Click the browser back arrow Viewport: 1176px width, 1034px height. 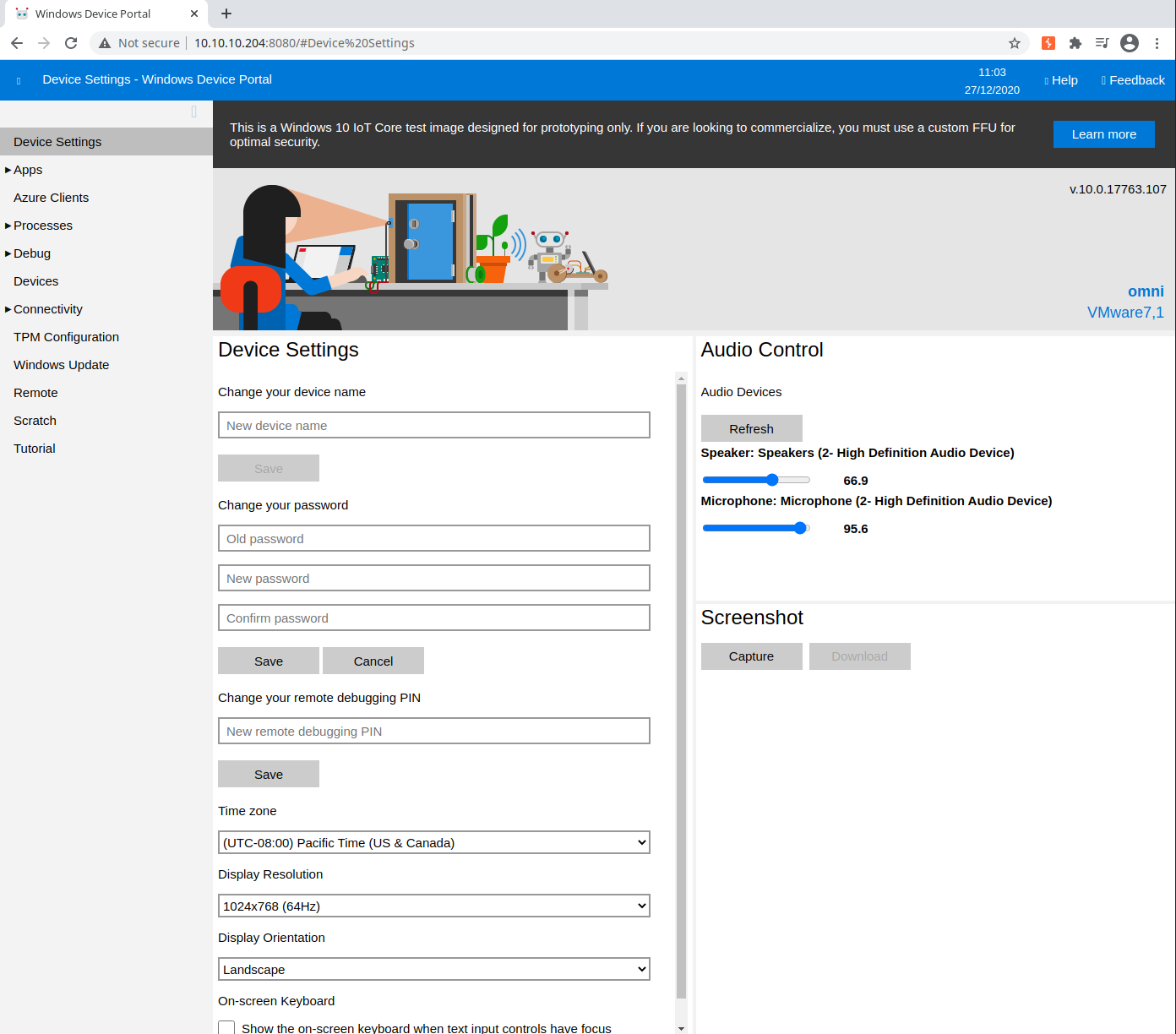tap(17, 43)
